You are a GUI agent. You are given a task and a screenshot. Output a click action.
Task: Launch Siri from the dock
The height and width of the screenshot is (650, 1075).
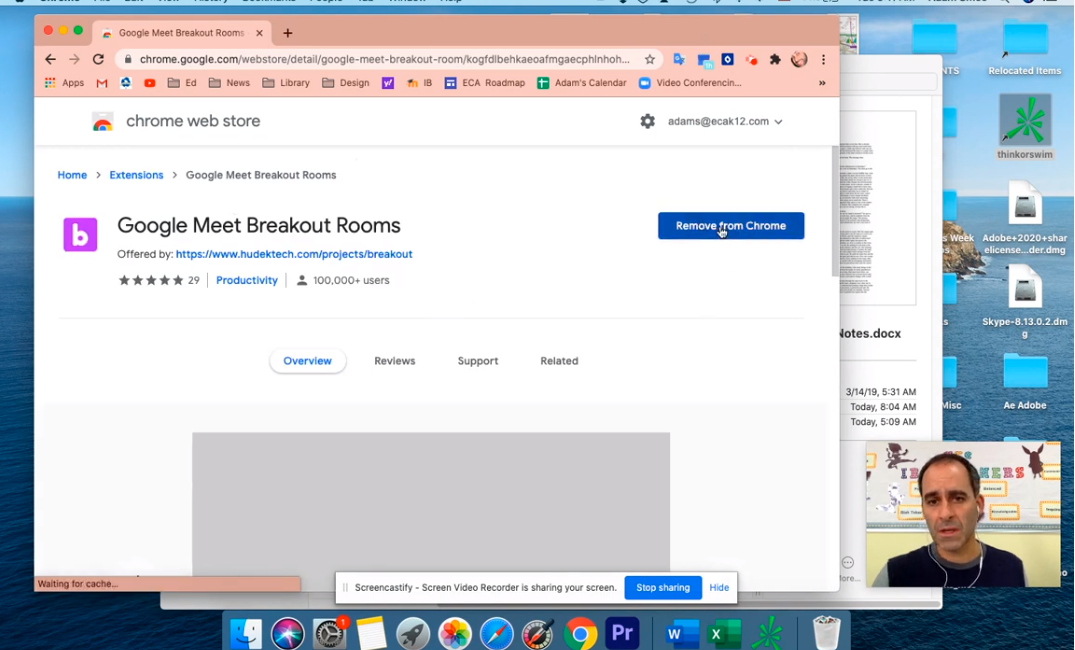coord(287,633)
